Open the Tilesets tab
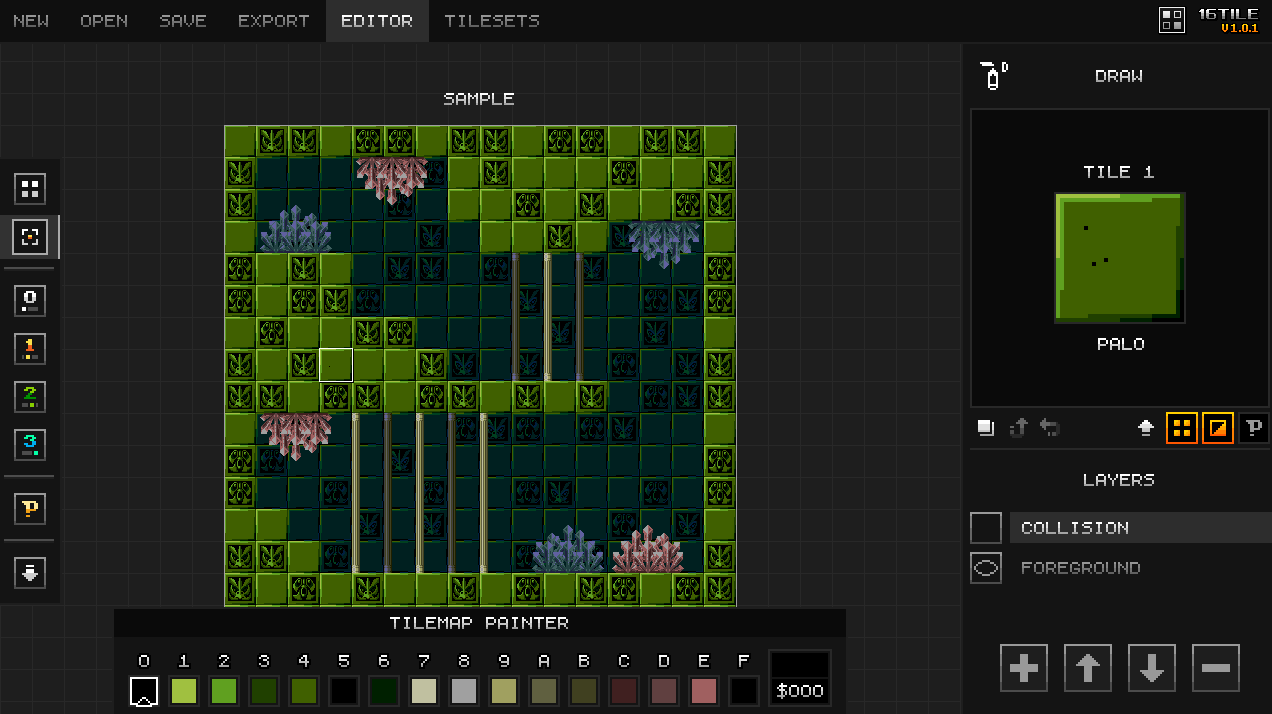The image size is (1272, 714). [x=492, y=21]
